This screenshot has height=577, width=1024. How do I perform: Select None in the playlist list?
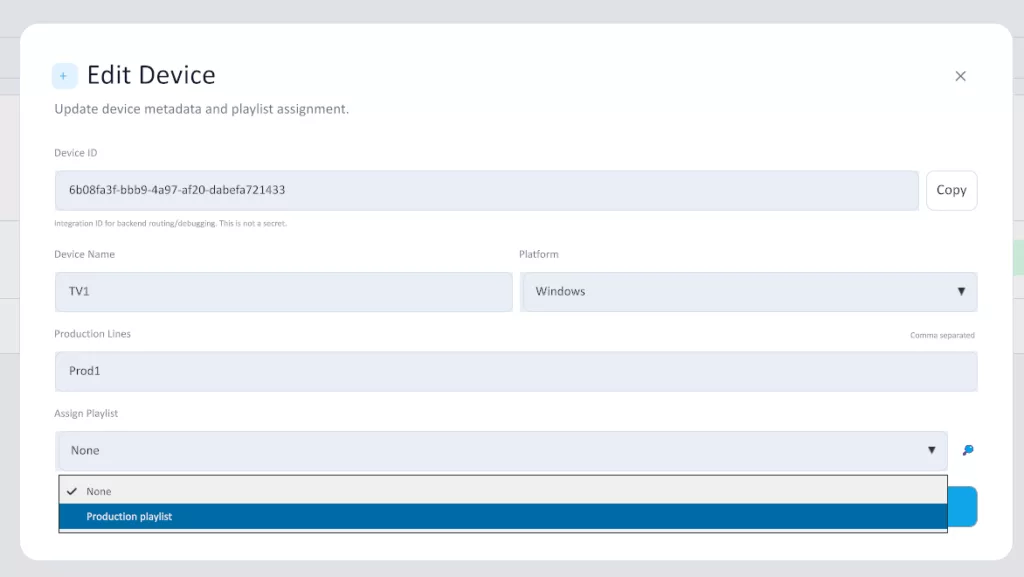[x=503, y=491]
